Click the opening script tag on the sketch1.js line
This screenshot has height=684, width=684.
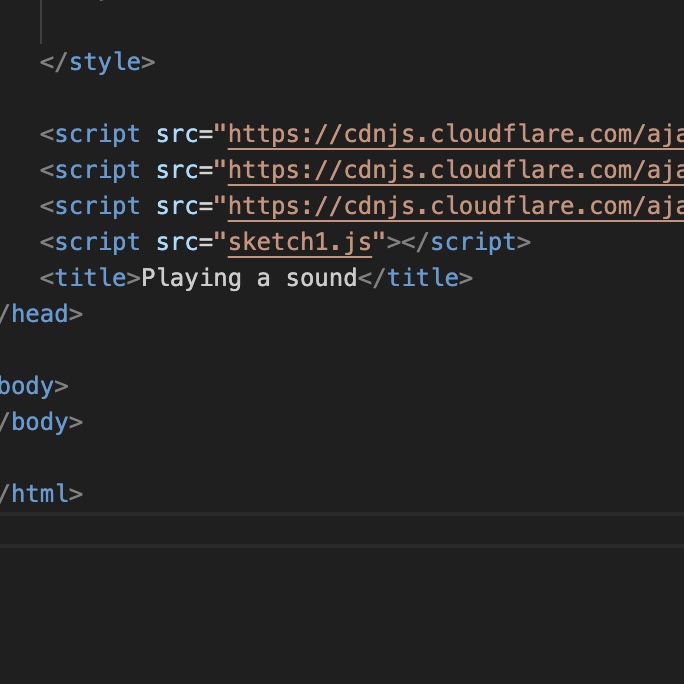tap(90, 242)
